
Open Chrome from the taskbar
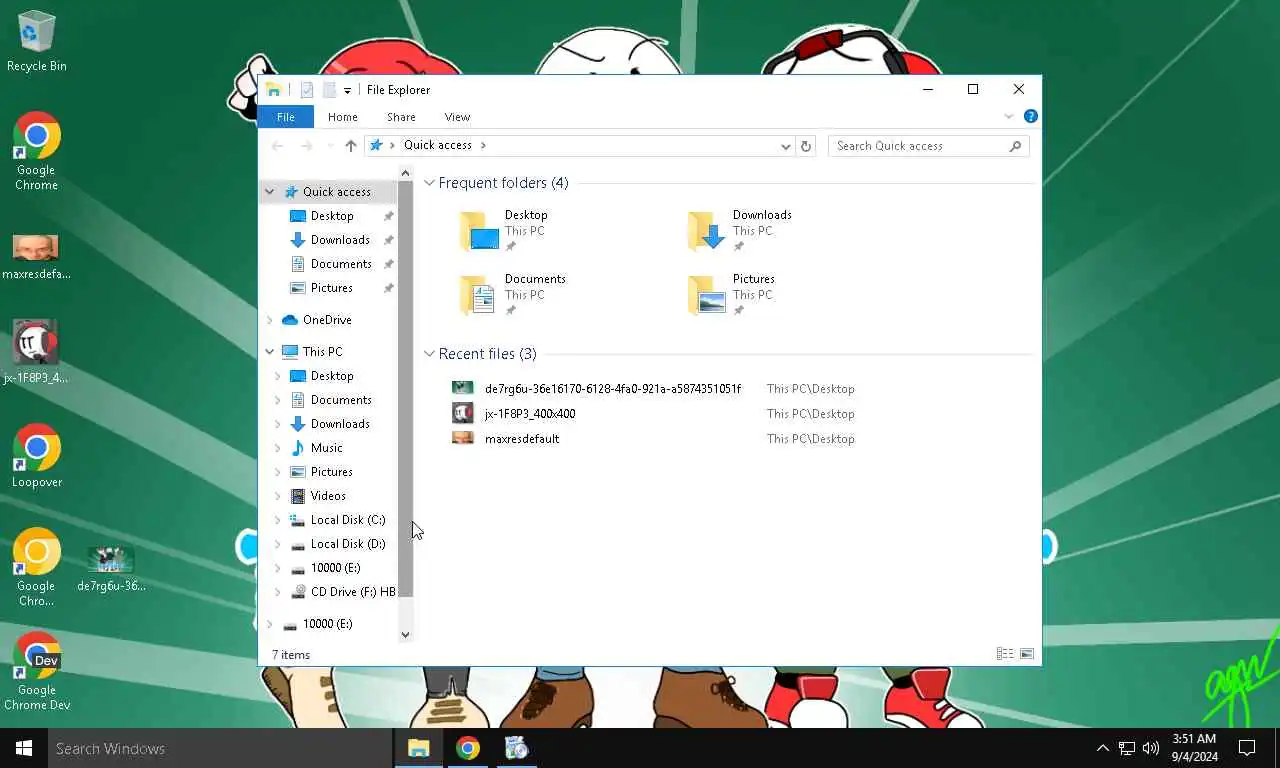point(468,748)
